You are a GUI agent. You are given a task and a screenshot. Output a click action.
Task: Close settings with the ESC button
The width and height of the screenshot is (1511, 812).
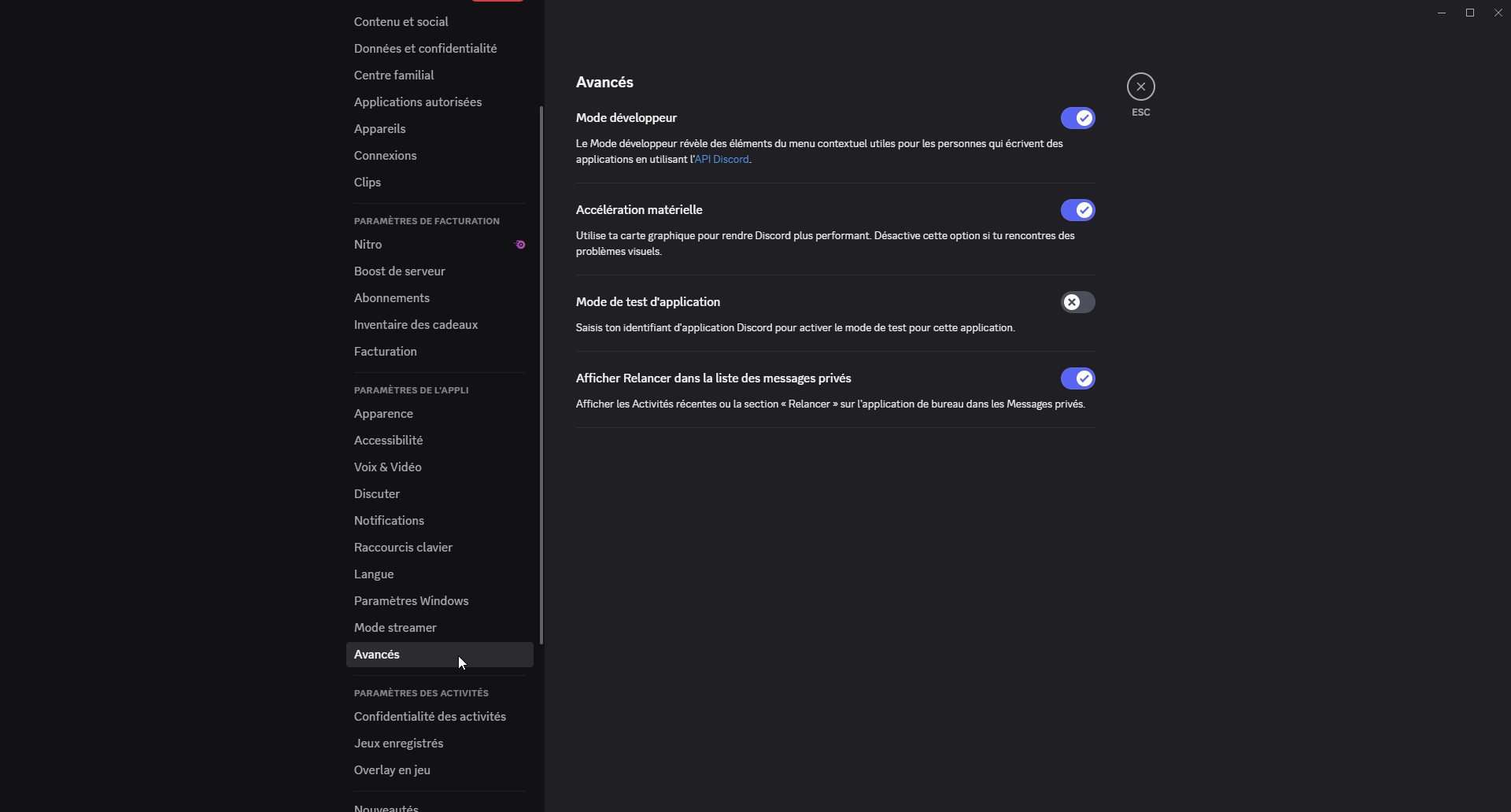pos(1140,87)
